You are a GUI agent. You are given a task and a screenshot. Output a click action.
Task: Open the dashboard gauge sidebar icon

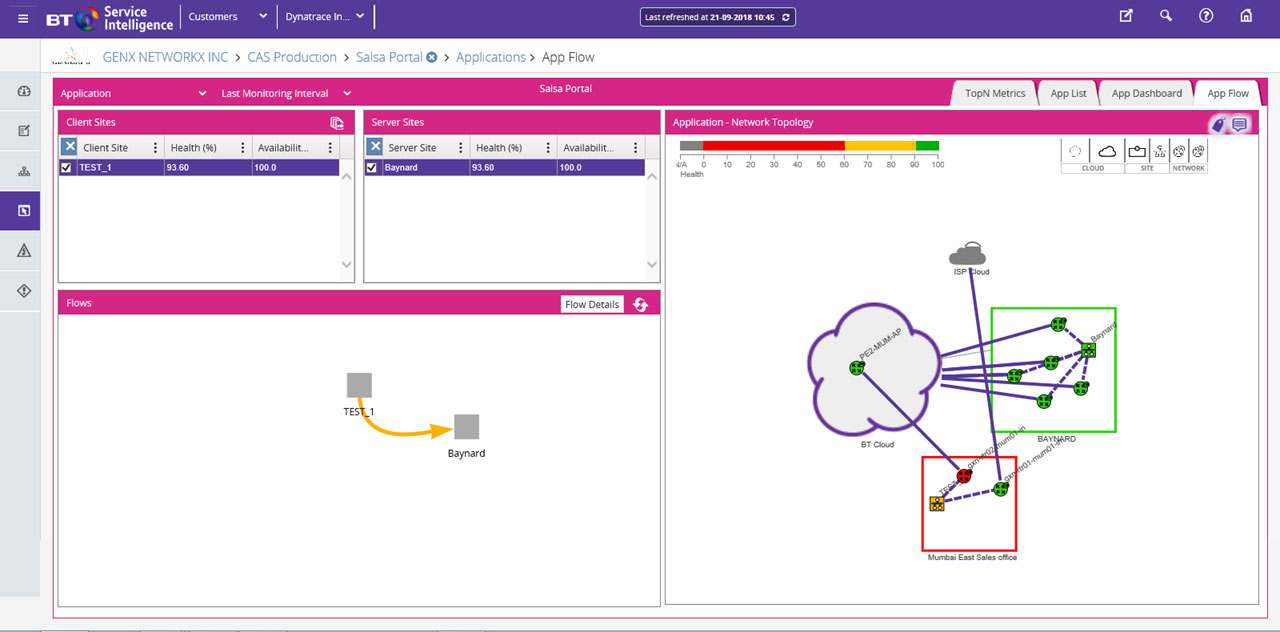pos(24,91)
